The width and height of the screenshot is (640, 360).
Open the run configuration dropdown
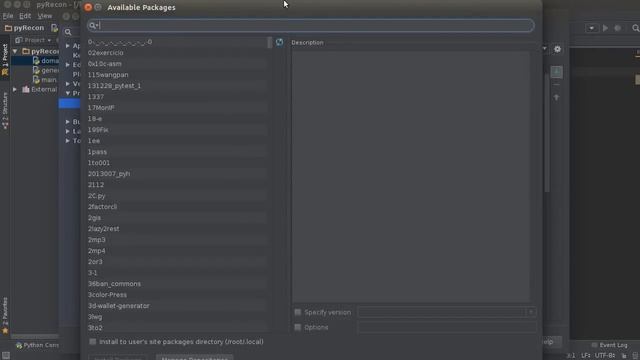click(591, 28)
